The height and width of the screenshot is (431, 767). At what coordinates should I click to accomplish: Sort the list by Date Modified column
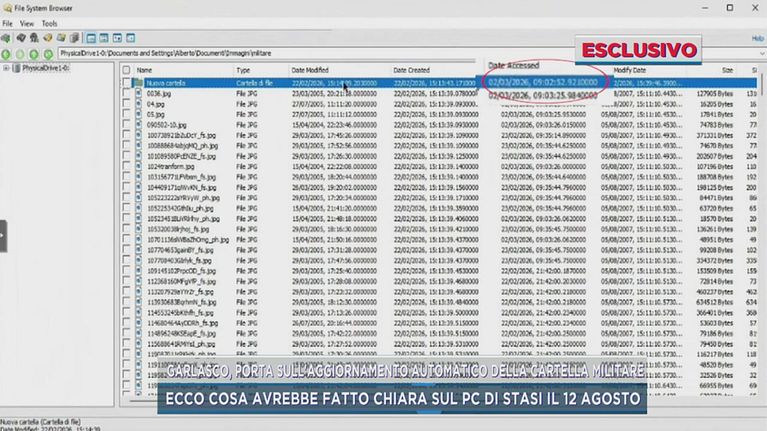click(311, 70)
